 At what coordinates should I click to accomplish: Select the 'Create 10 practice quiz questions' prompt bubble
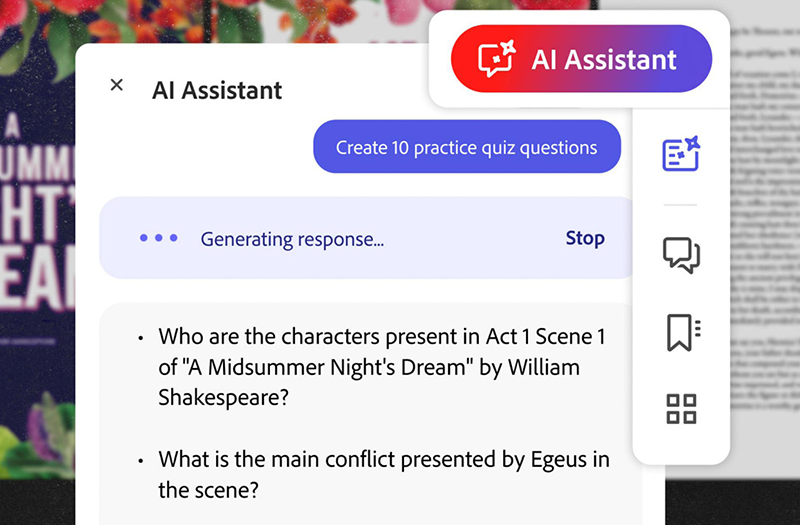coord(466,148)
